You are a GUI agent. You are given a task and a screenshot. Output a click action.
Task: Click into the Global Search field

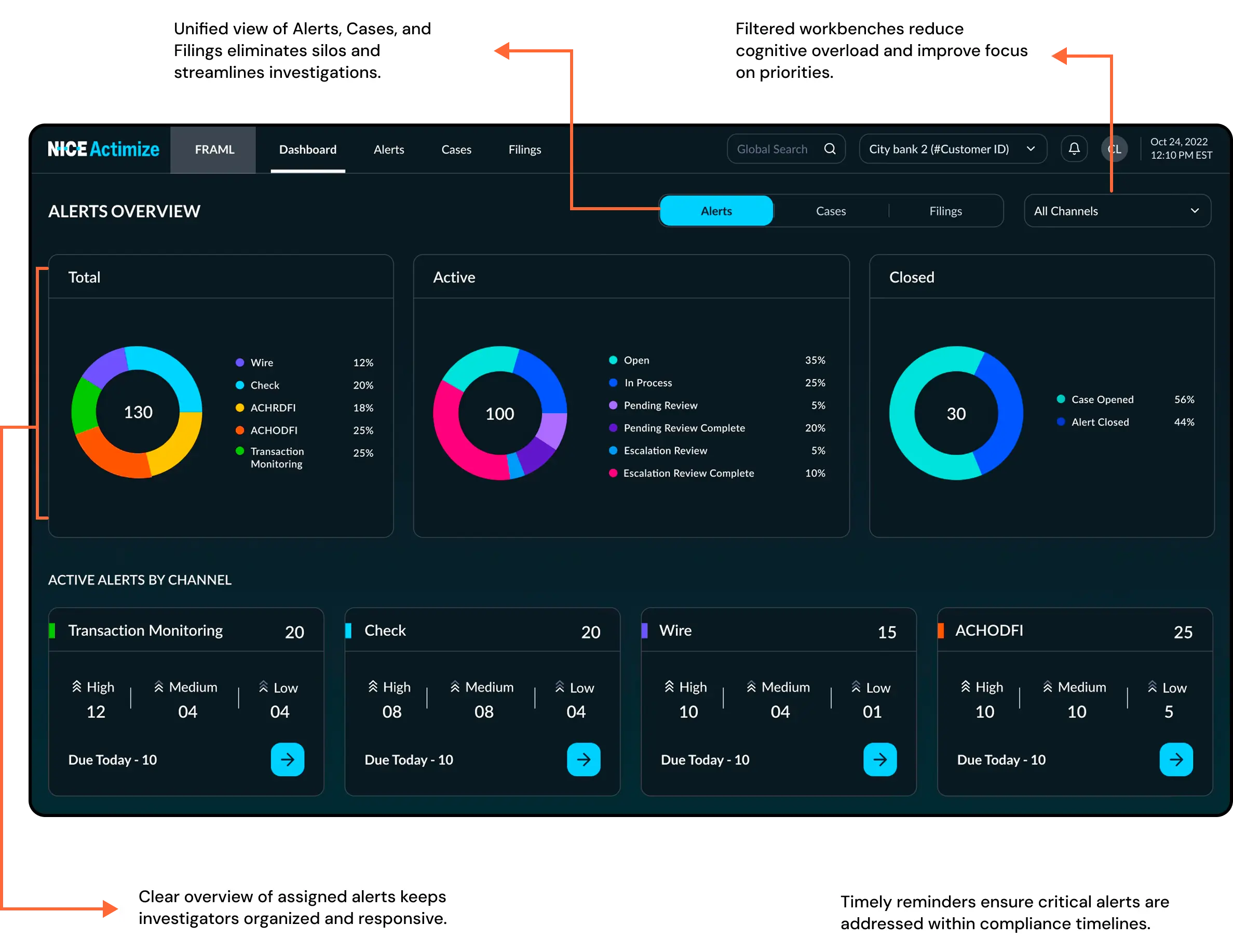[772, 149]
